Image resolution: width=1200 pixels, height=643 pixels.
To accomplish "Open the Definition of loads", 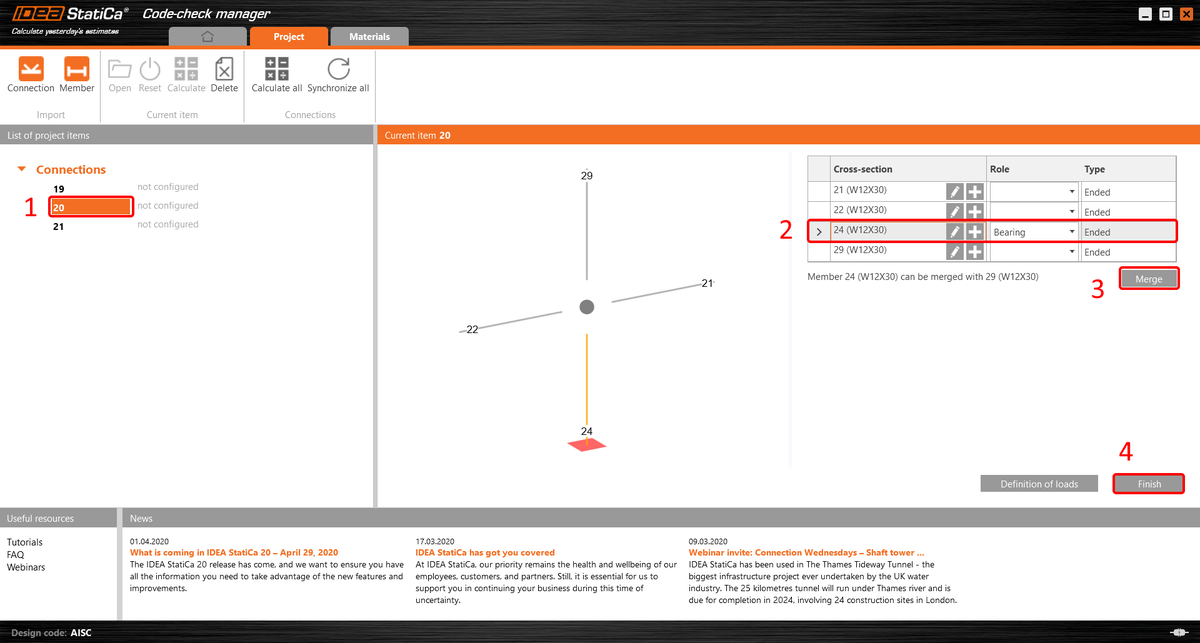I will 1039,483.
